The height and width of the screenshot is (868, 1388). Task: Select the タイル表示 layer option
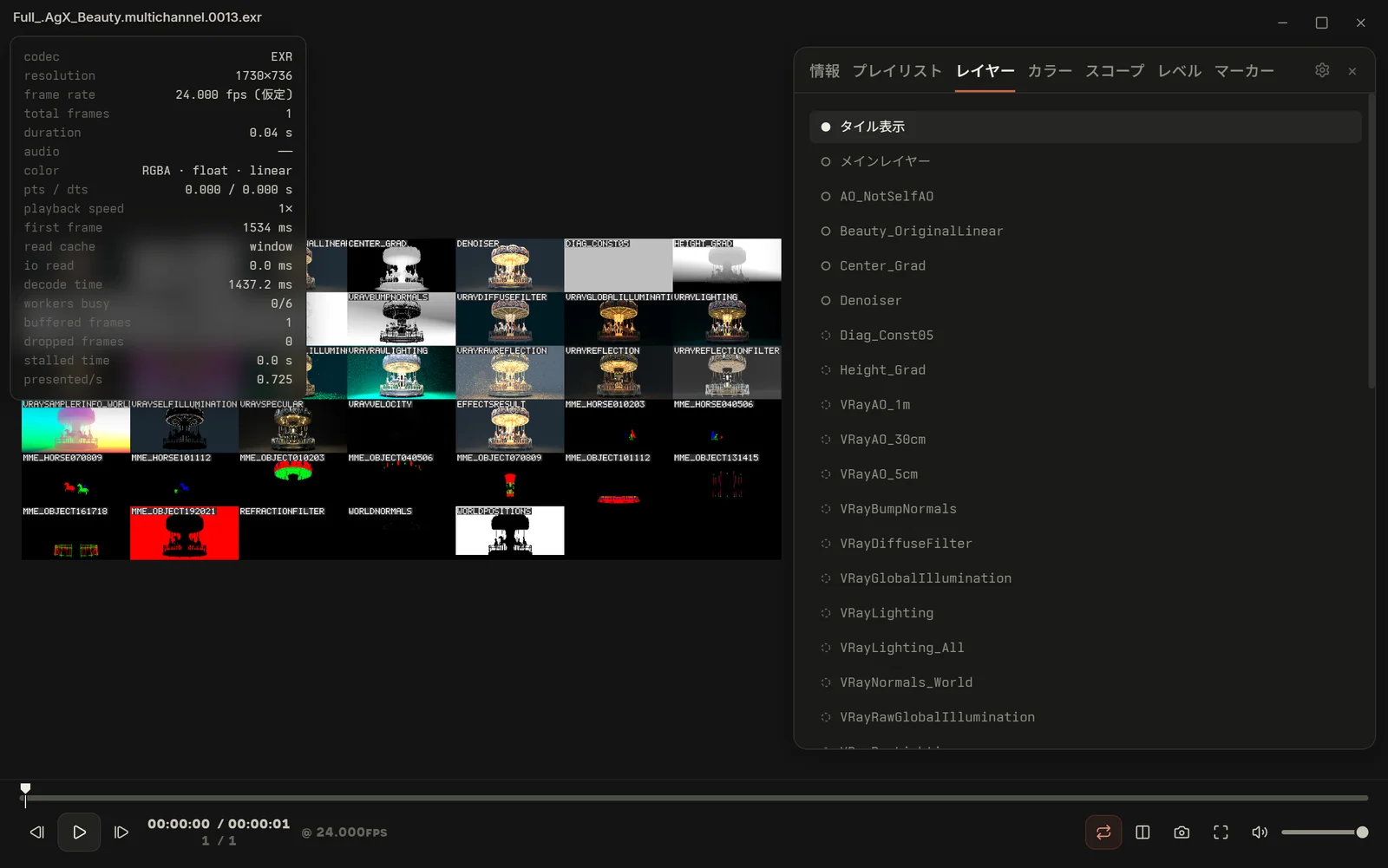(x=1085, y=127)
